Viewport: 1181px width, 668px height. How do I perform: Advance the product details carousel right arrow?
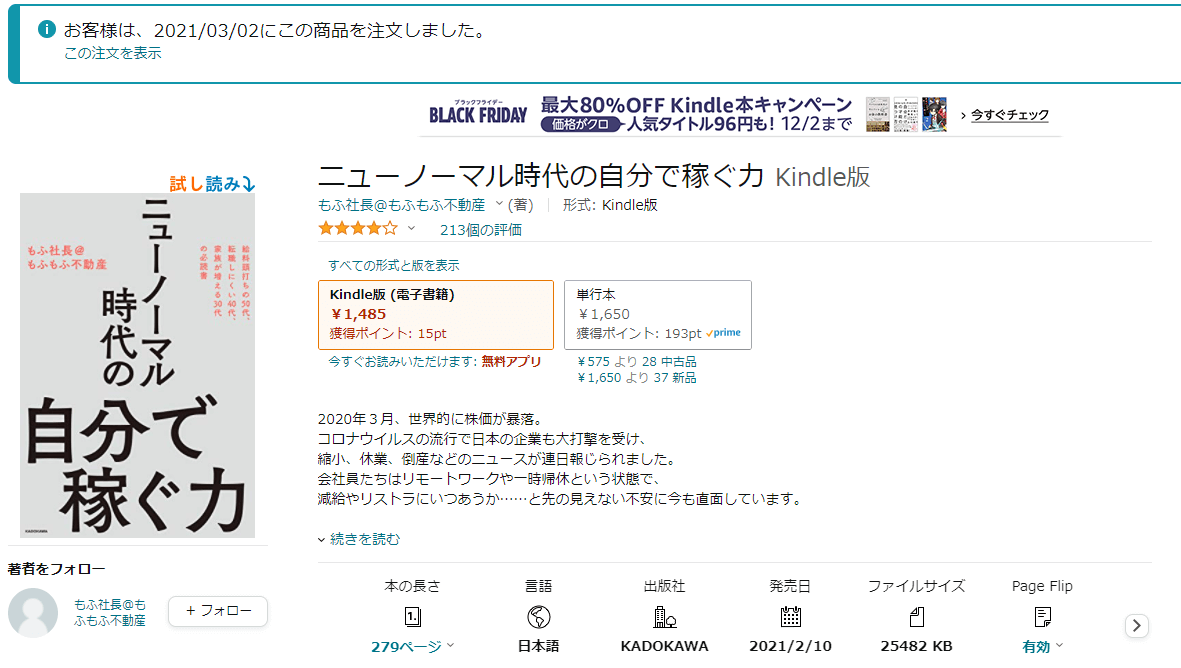click(1137, 626)
